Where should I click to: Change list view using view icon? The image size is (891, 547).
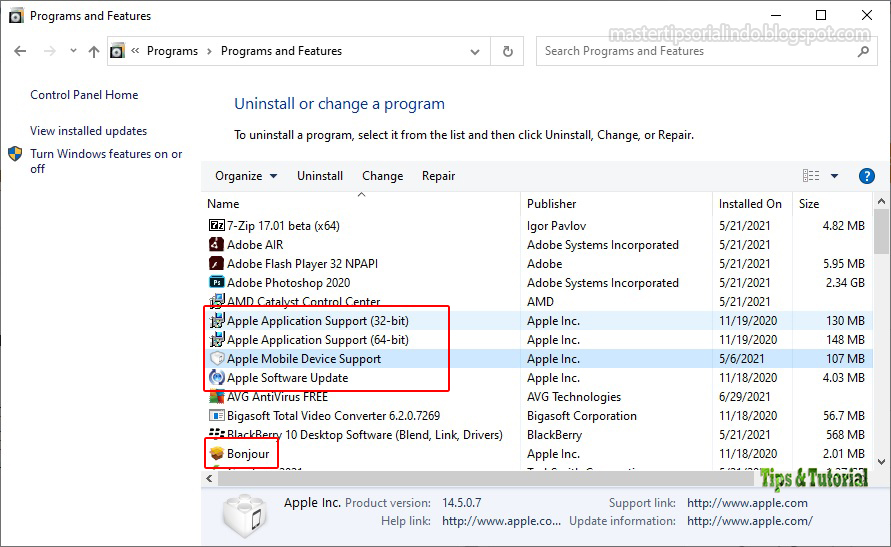point(811,176)
